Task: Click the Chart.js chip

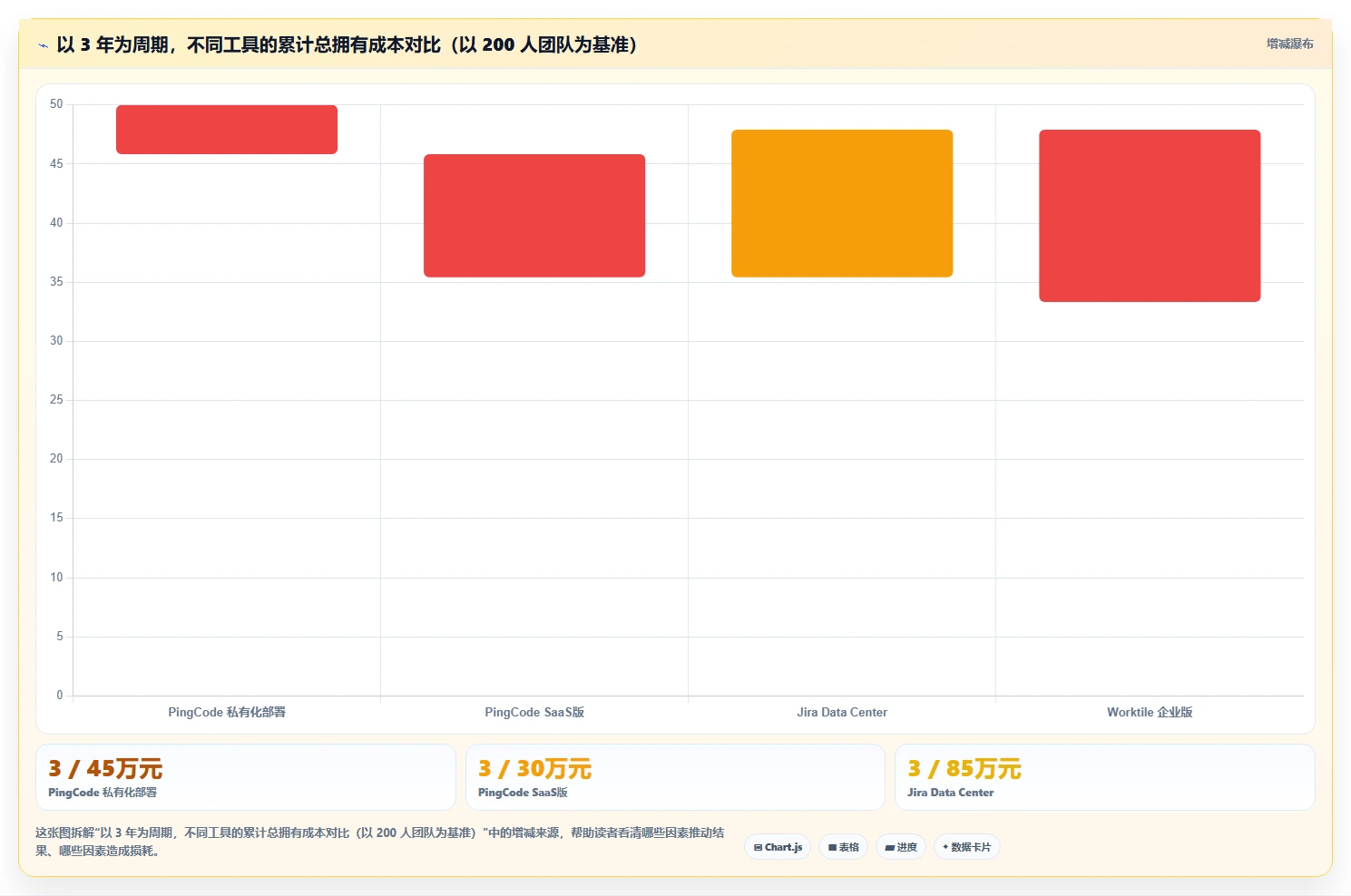Action: [x=778, y=847]
